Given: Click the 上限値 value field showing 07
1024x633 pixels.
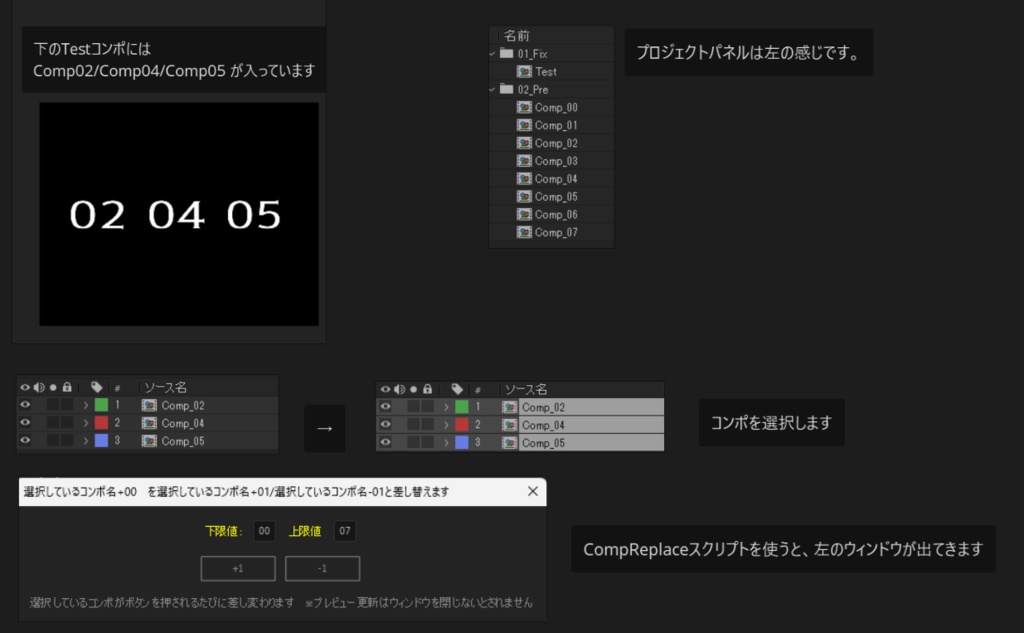Looking at the screenshot, I should 344,531.
